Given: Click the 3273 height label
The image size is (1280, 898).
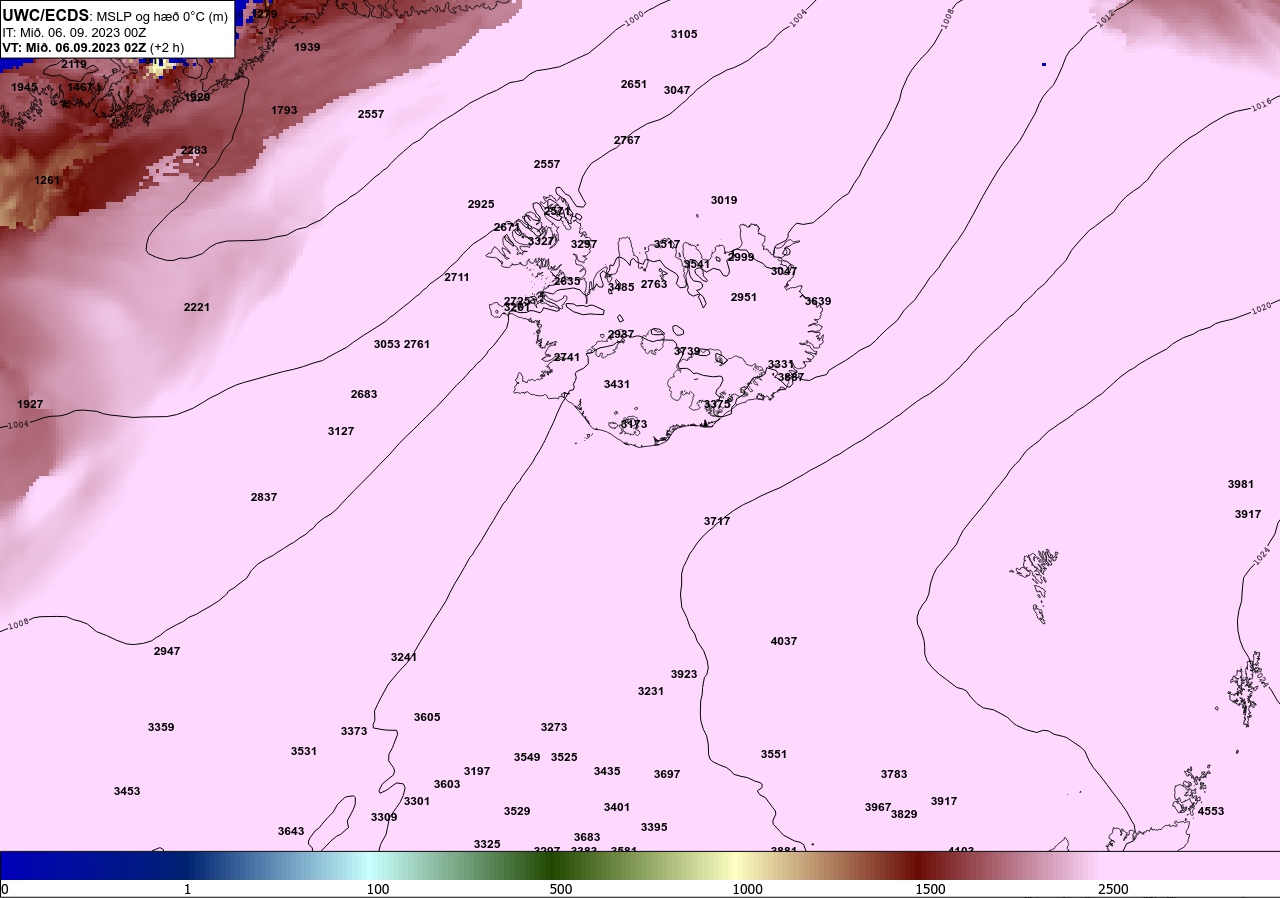Looking at the screenshot, I should [554, 727].
